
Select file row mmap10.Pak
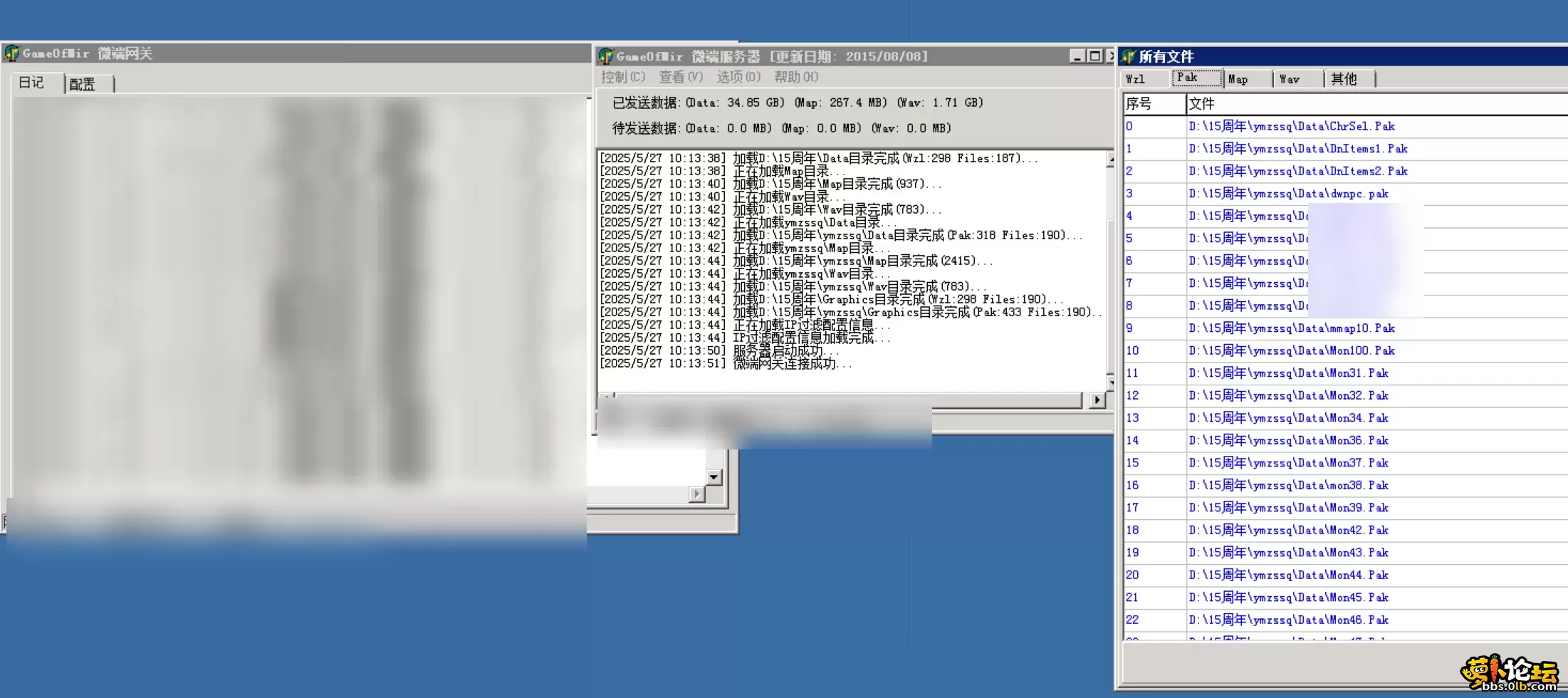[1346, 328]
